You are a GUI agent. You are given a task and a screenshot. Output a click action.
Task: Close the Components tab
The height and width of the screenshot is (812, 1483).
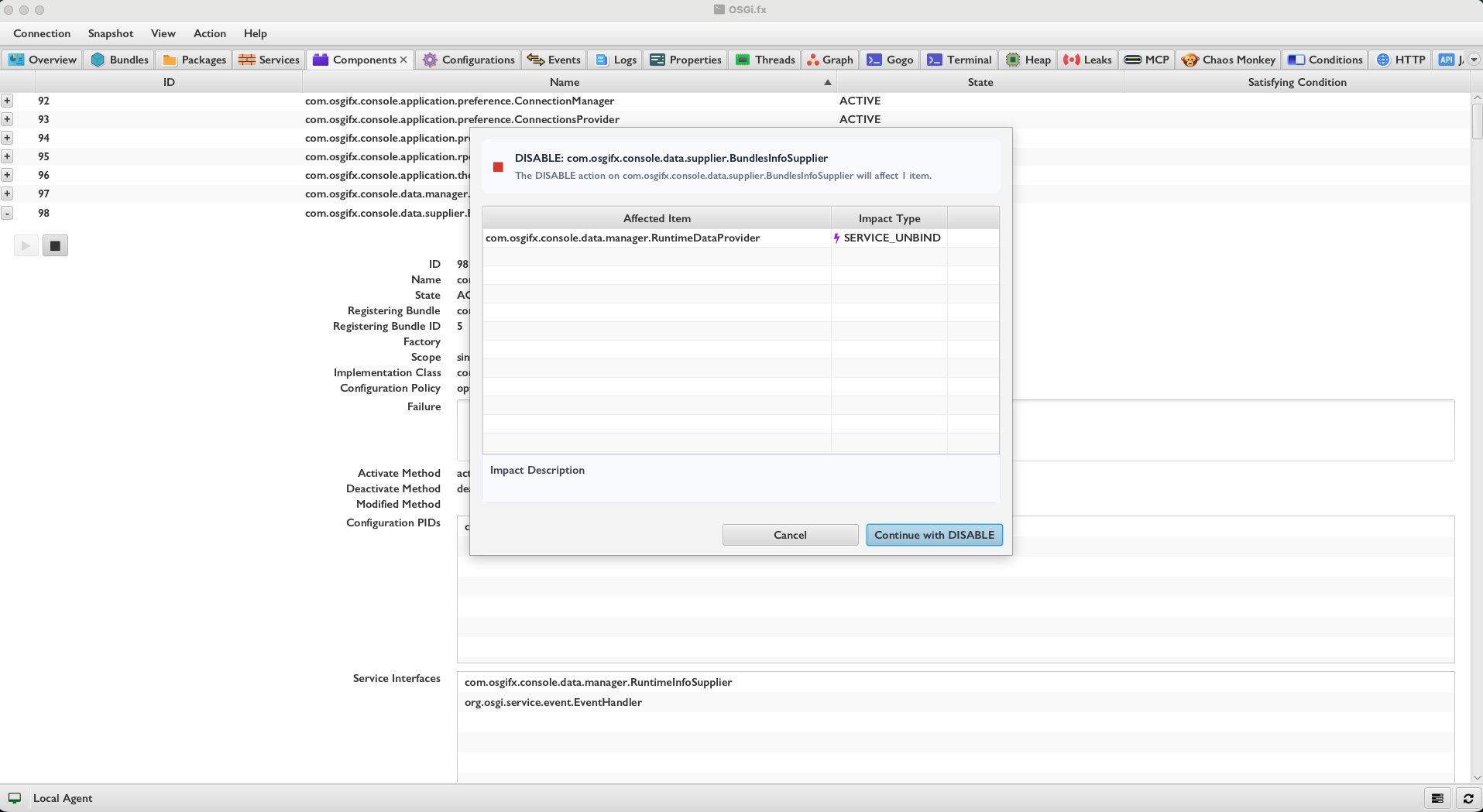click(x=403, y=60)
